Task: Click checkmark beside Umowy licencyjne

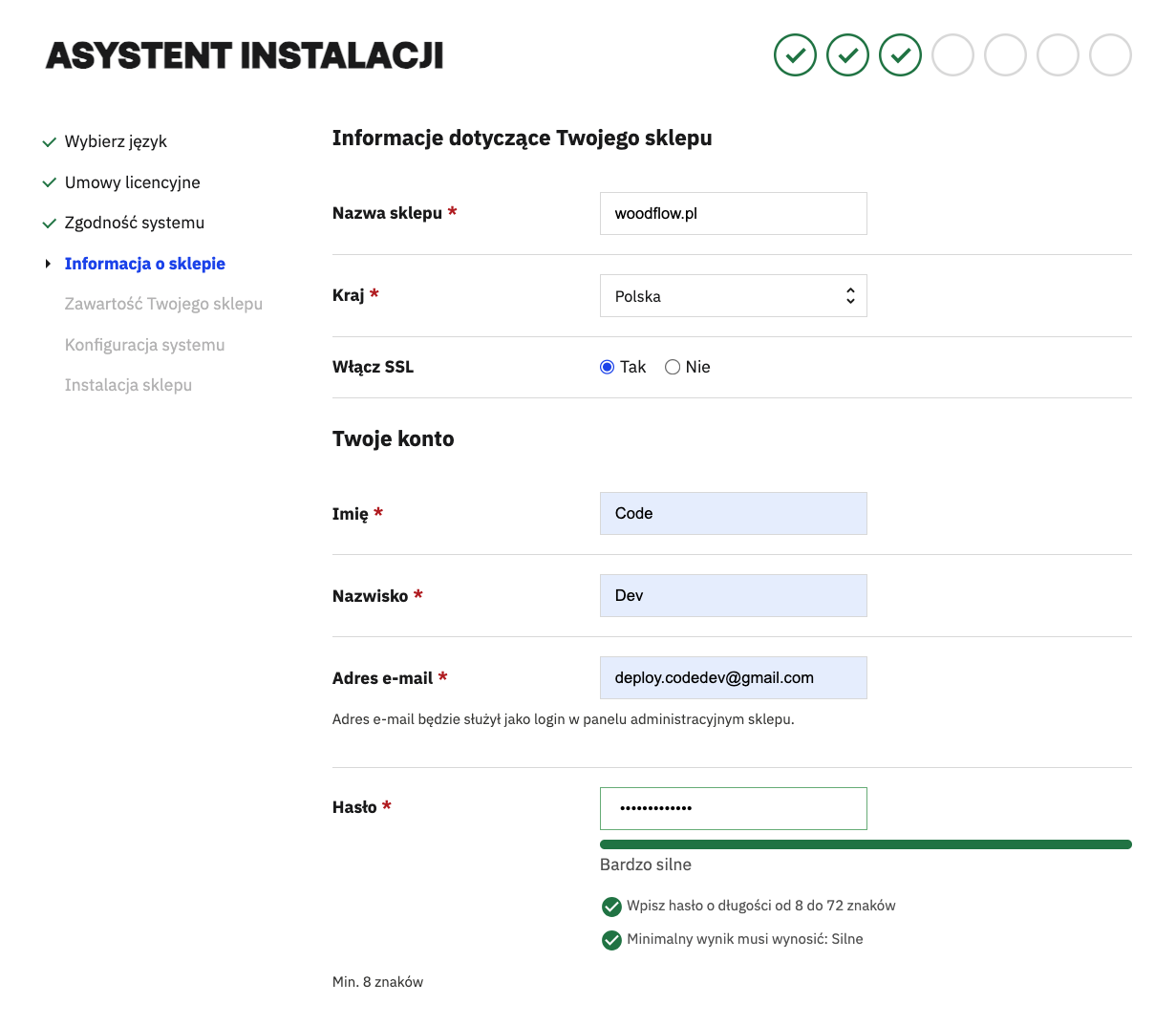Action: [50, 182]
